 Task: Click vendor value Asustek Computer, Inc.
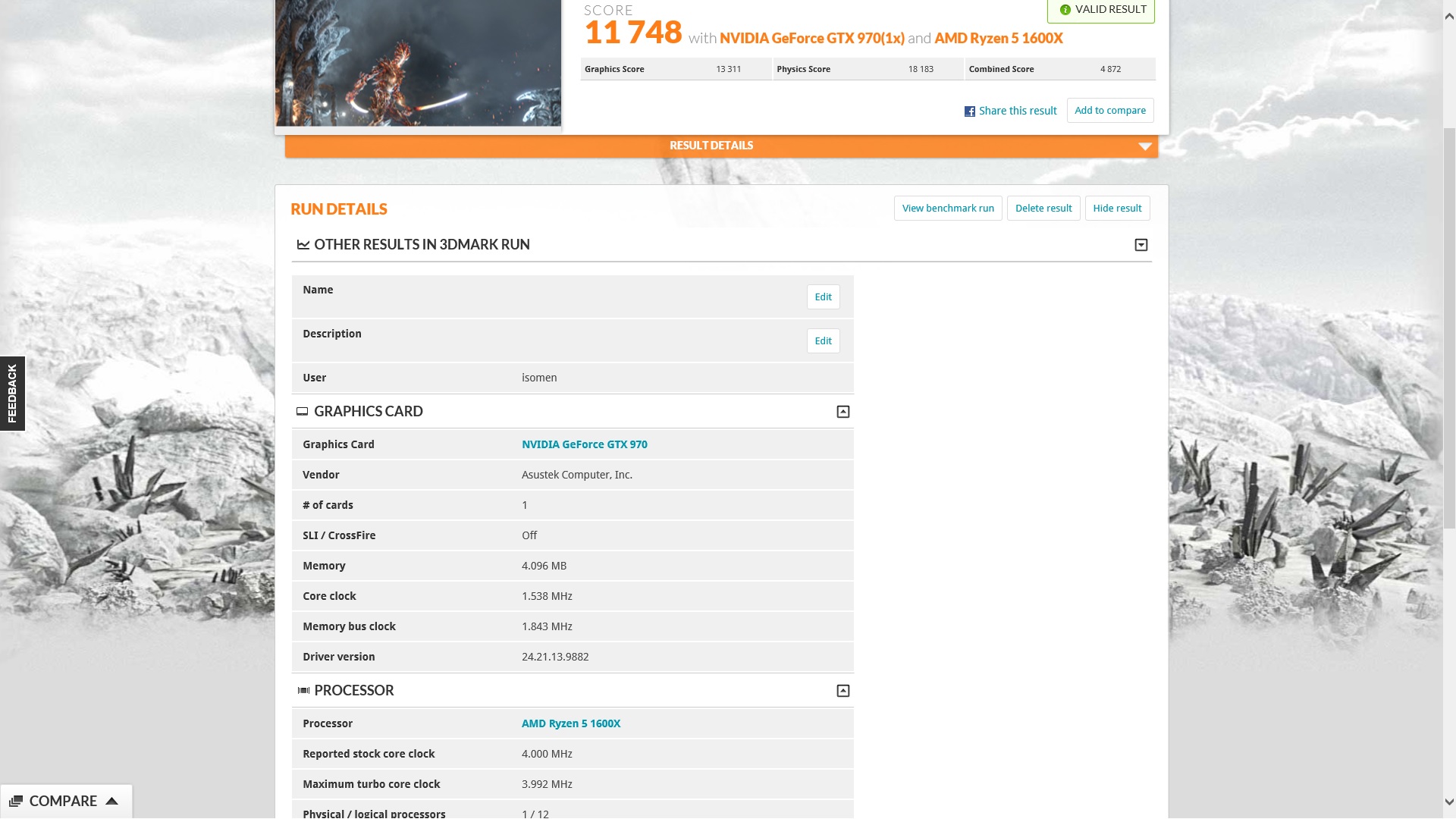[577, 475]
